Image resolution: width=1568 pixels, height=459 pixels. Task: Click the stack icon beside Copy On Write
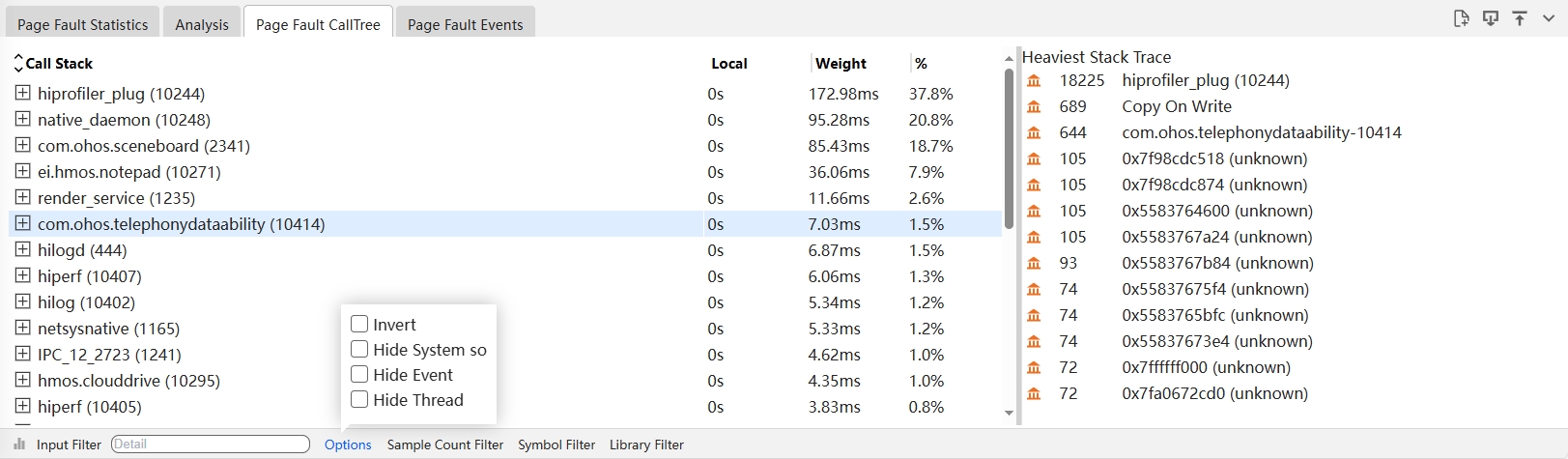pyautogui.click(x=1034, y=107)
